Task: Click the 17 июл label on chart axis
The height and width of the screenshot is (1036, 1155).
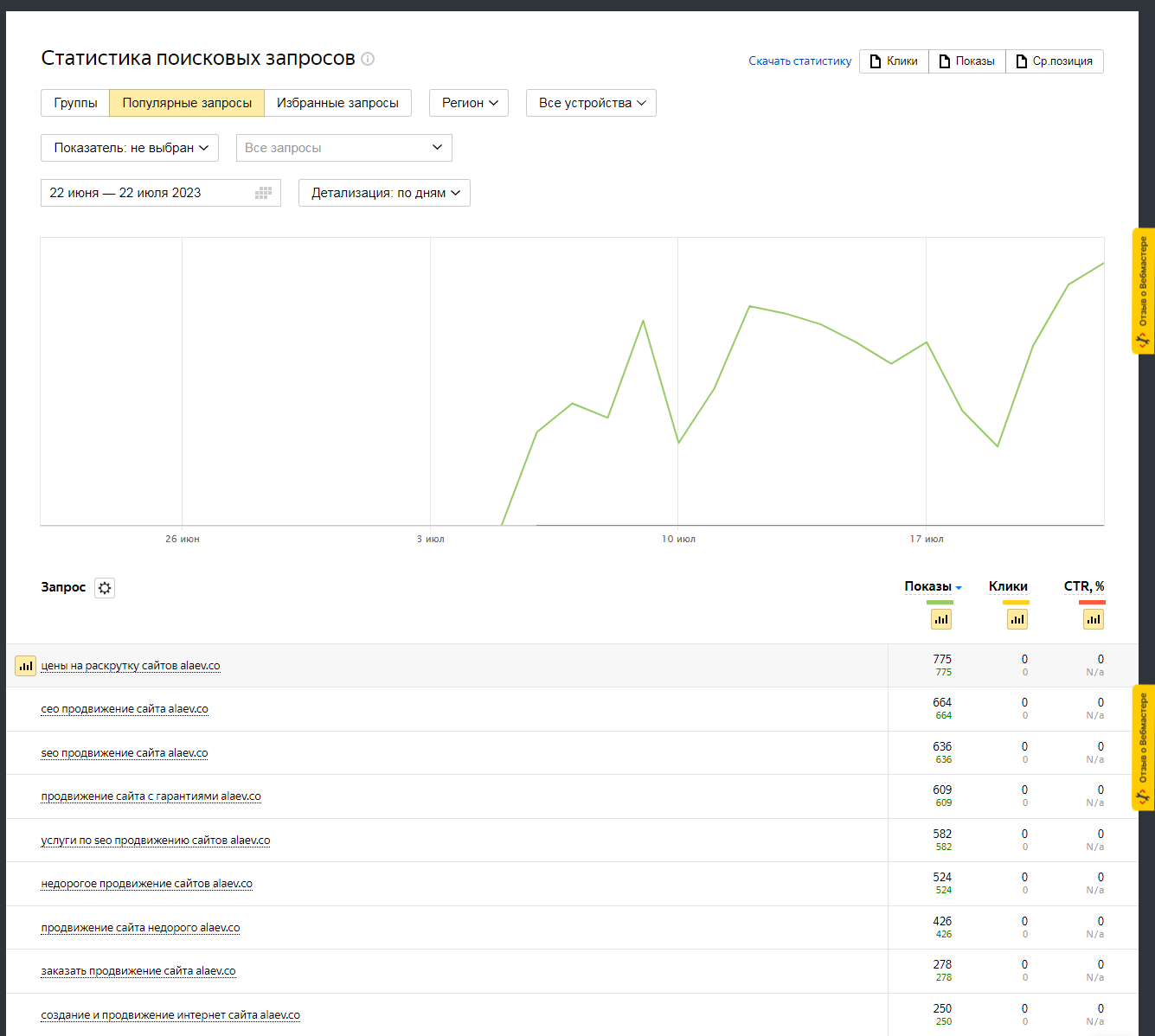Action: 927,539
